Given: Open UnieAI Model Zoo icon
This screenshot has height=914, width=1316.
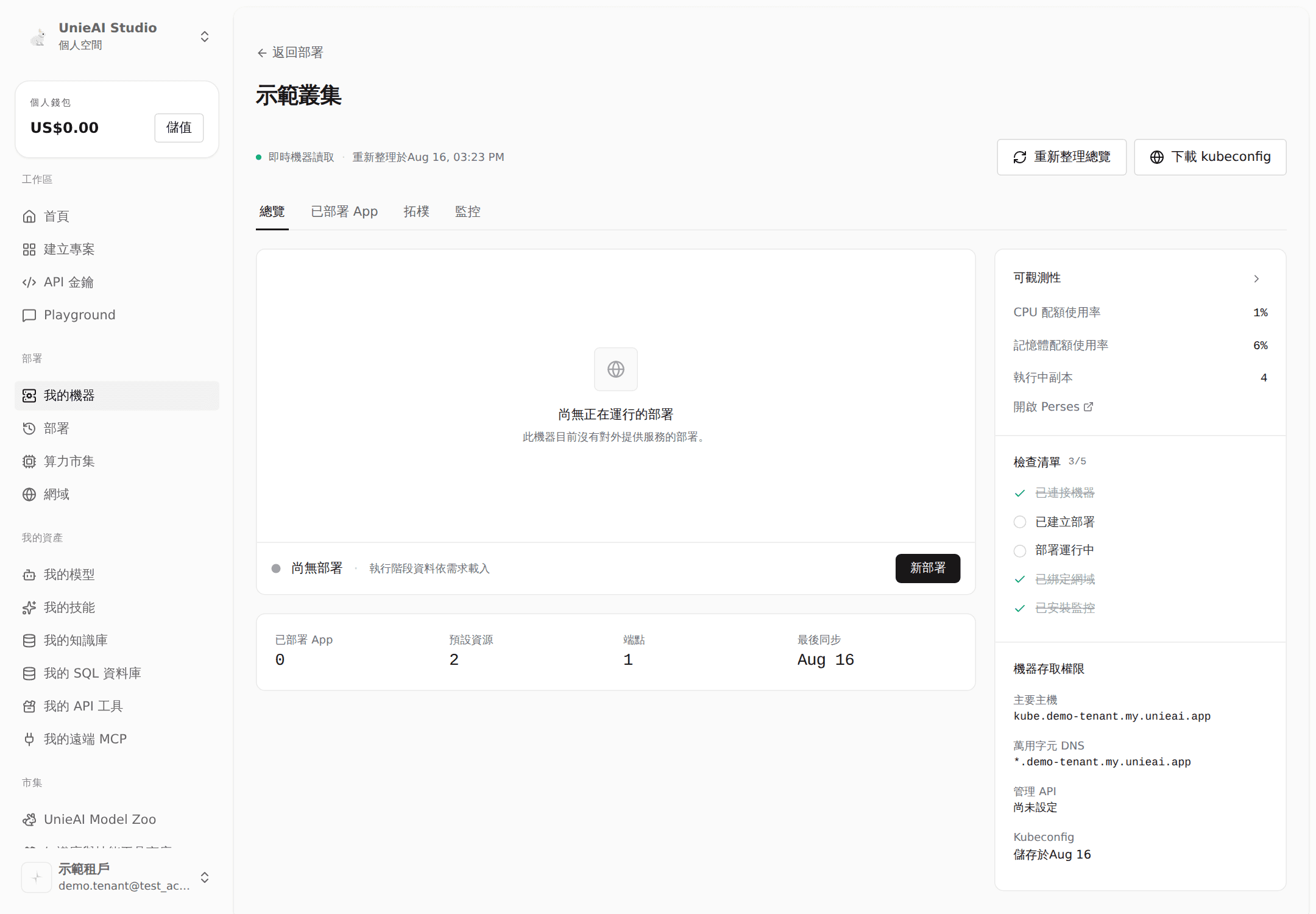Looking at the screenshot, I should (29, 820).
